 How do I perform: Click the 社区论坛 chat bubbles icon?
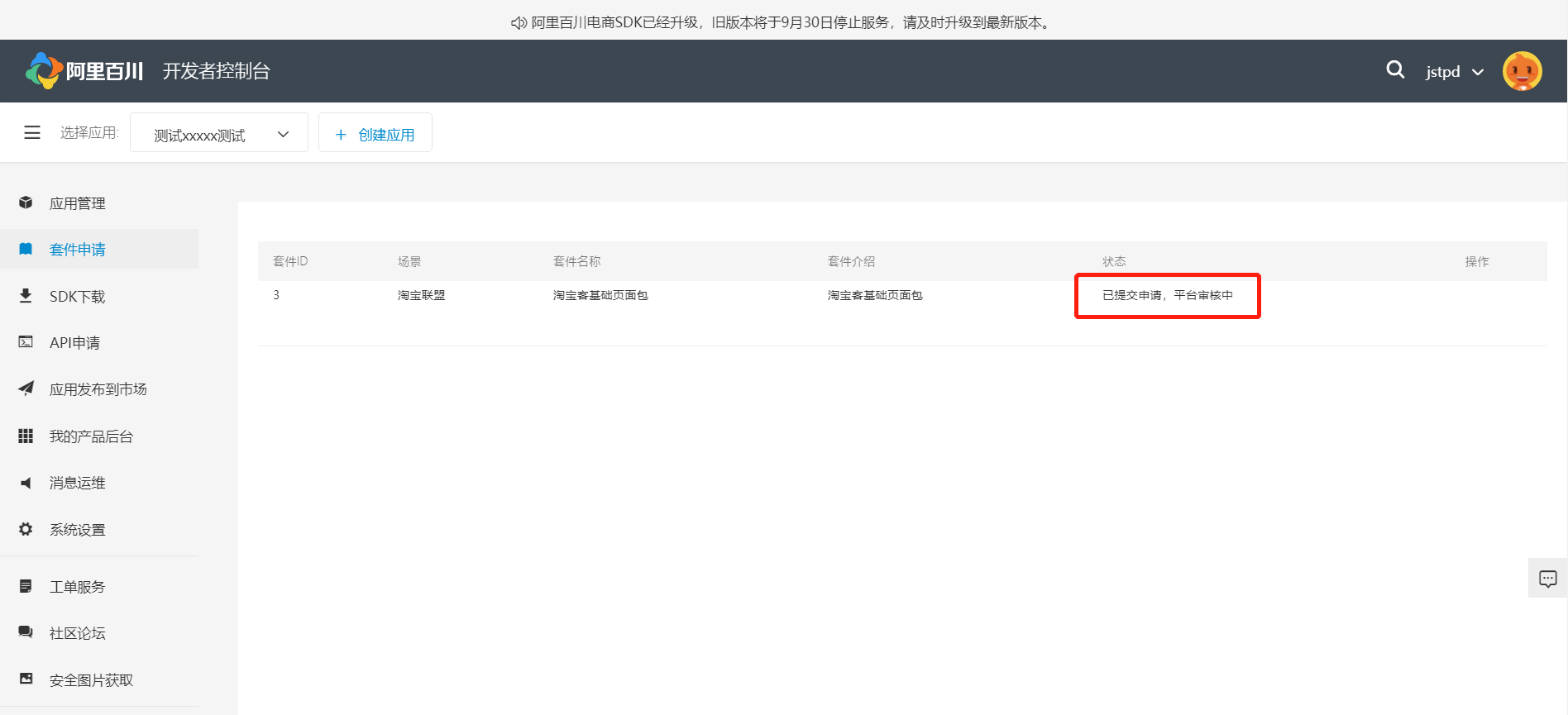[x=26, y=632]
